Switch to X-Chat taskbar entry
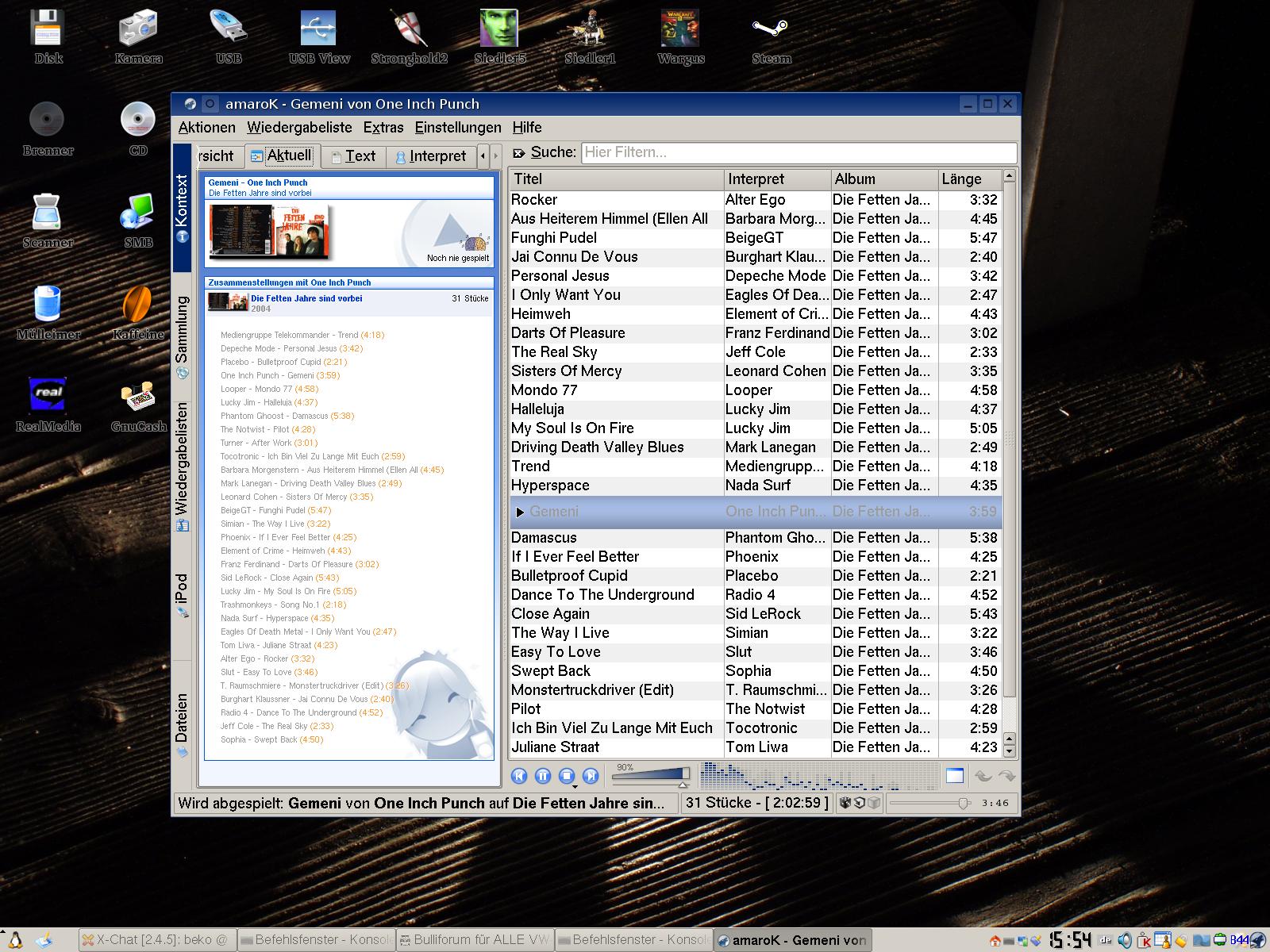 tap(156, 940)
